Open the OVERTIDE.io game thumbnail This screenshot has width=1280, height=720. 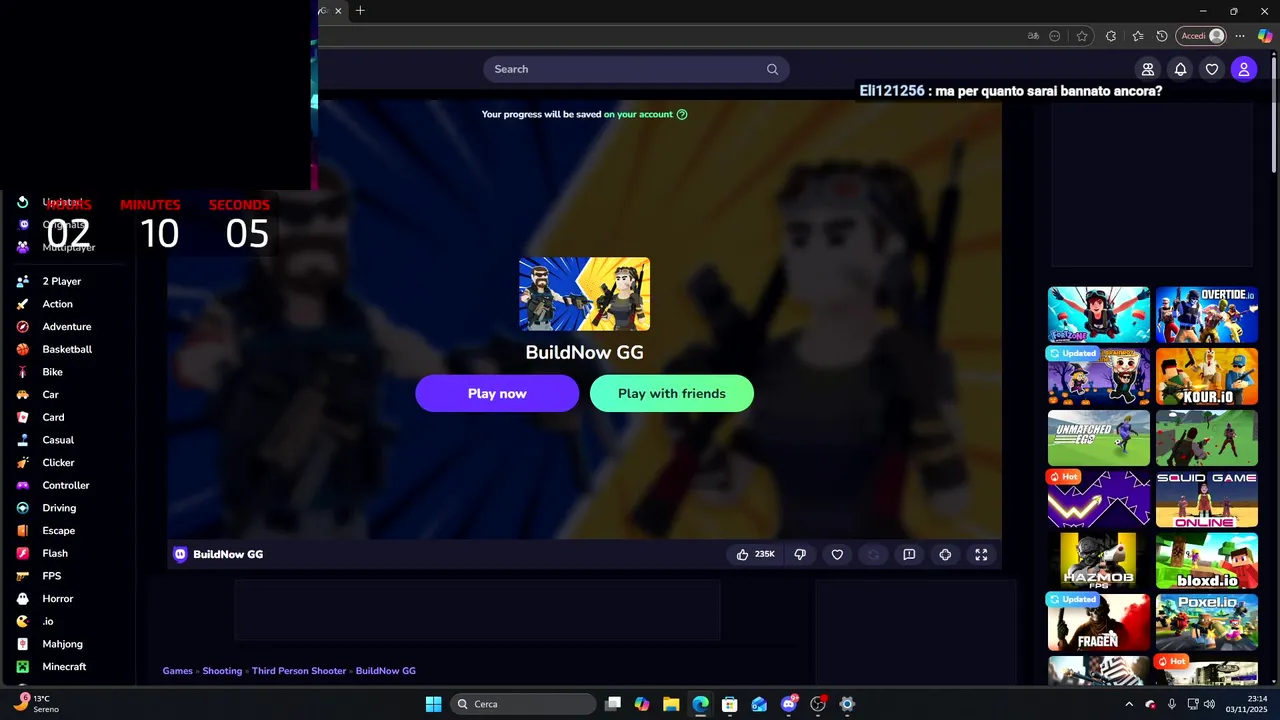tap(1207, 315)
